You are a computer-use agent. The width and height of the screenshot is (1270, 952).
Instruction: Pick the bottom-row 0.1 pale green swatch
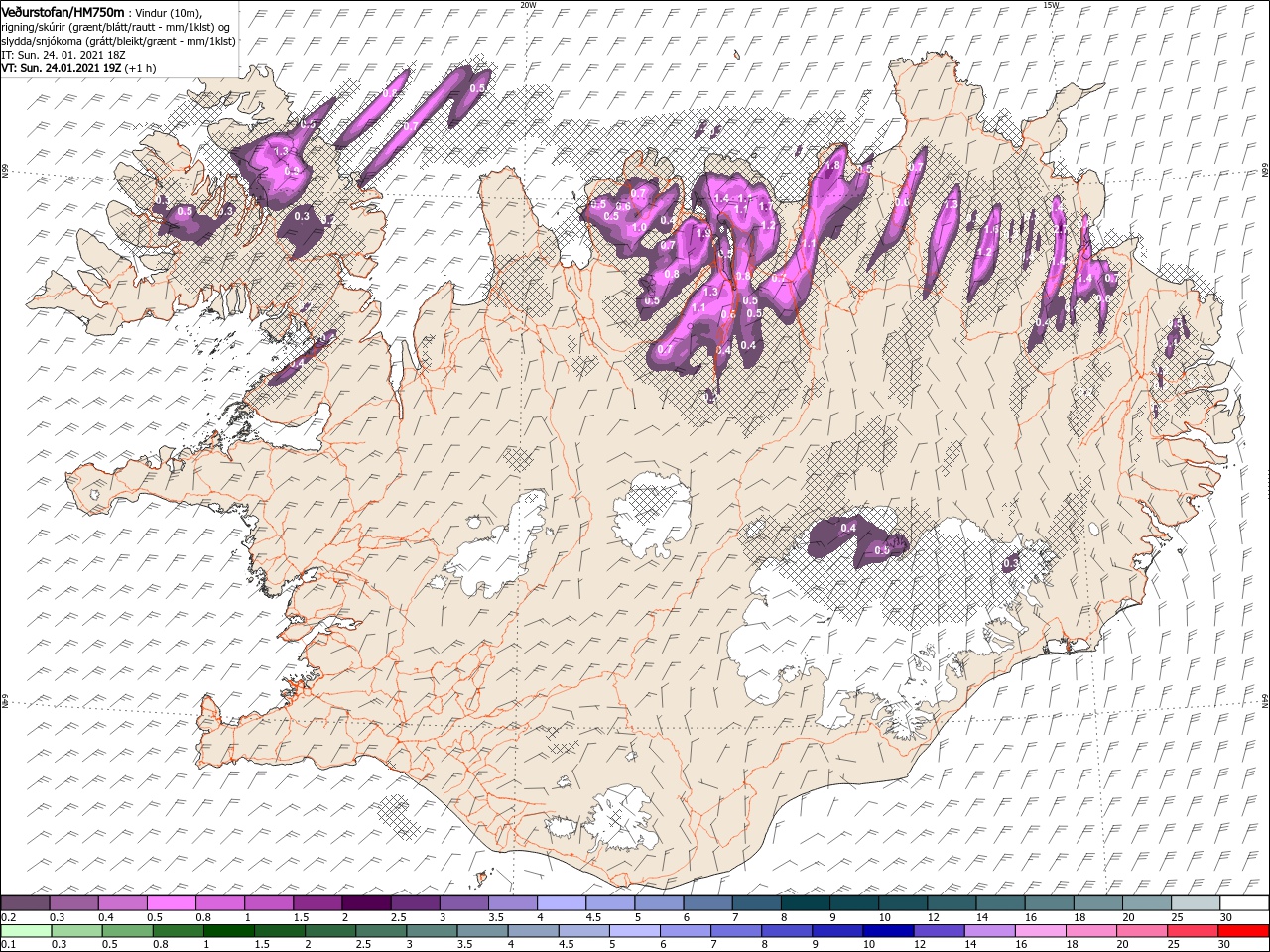(x=26, y=931)
